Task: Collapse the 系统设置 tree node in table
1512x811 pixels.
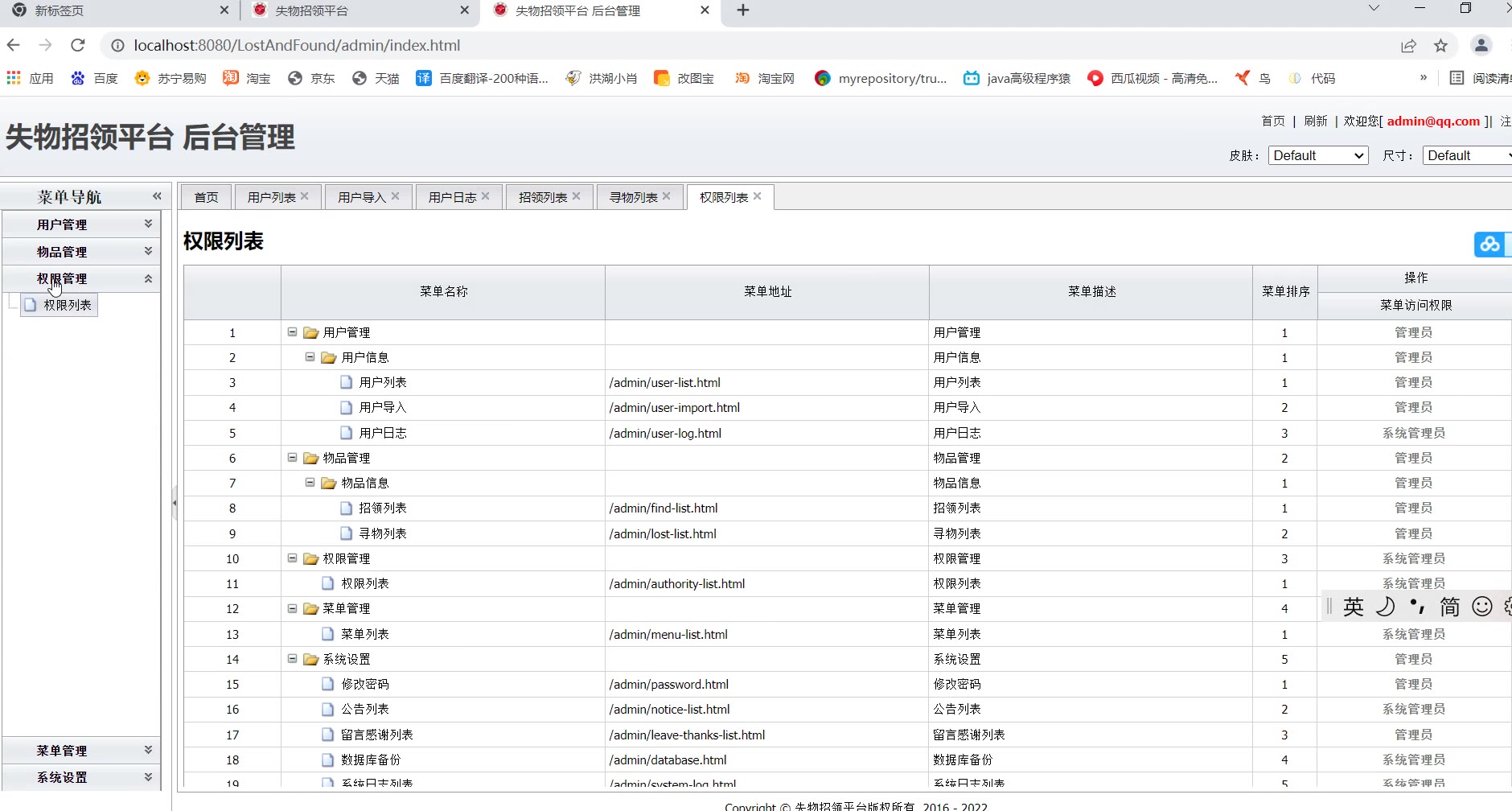Action: [293, 659]
